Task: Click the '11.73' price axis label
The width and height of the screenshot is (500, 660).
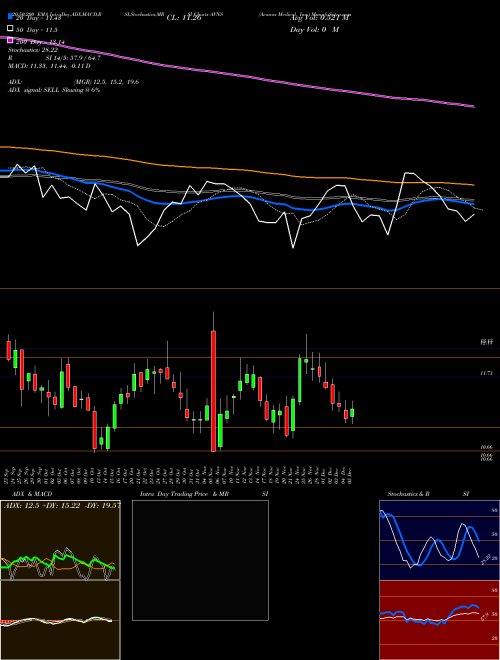Action: pyautogui.click(x=486, y=373)
